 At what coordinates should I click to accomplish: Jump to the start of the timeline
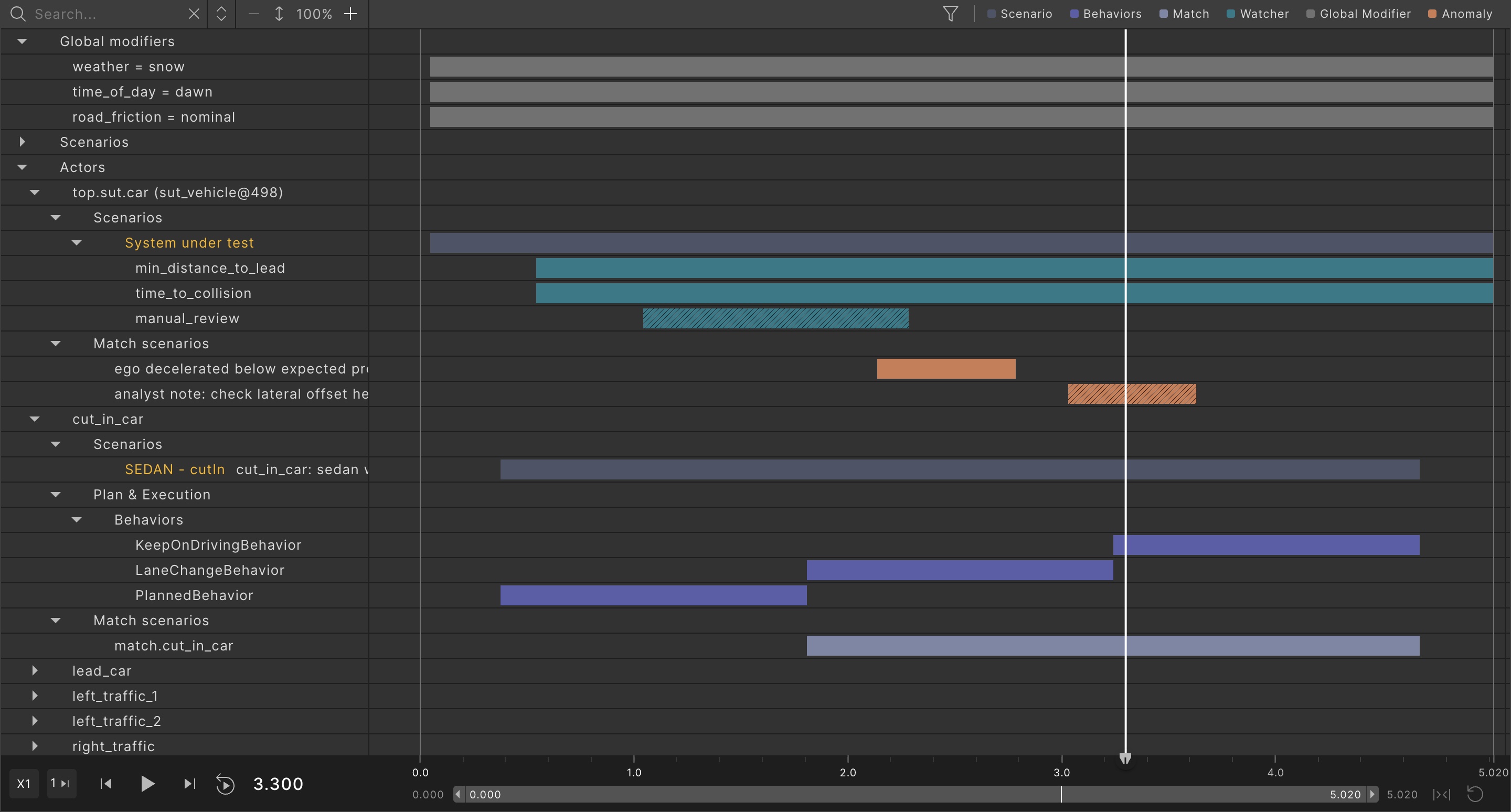(106, 784)
